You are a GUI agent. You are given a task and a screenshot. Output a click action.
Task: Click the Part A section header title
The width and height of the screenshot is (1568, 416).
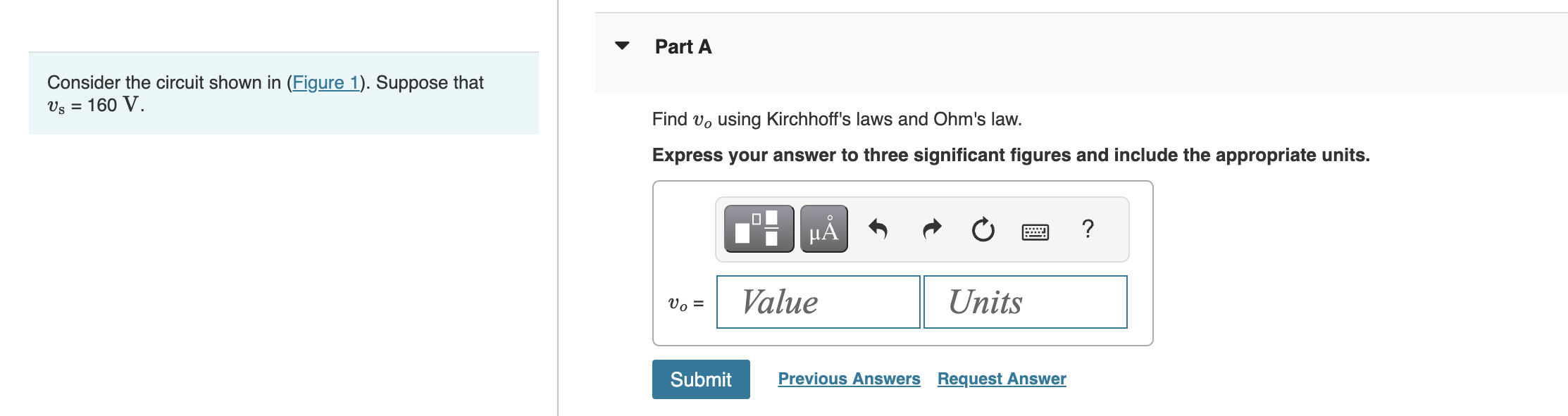coord(683,46)
